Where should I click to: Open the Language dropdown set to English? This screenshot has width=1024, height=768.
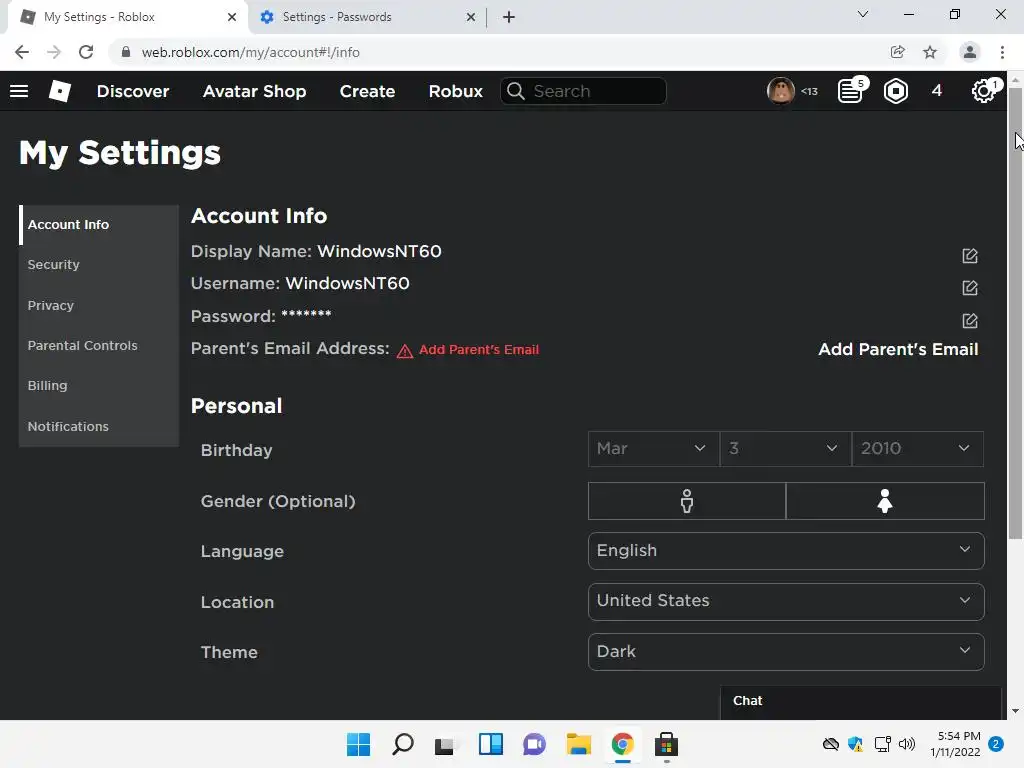coord(786,551)
